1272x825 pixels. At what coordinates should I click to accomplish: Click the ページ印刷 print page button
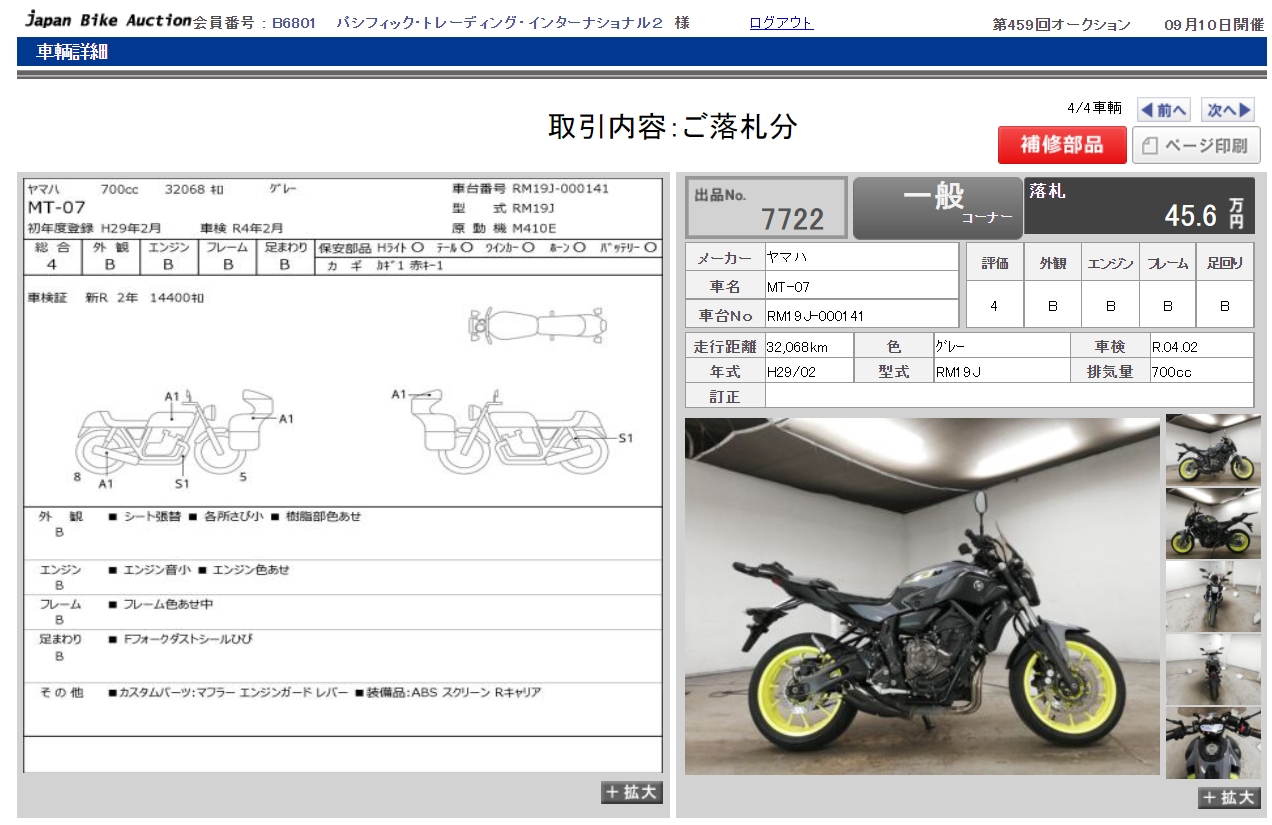tap(1196, 146)
